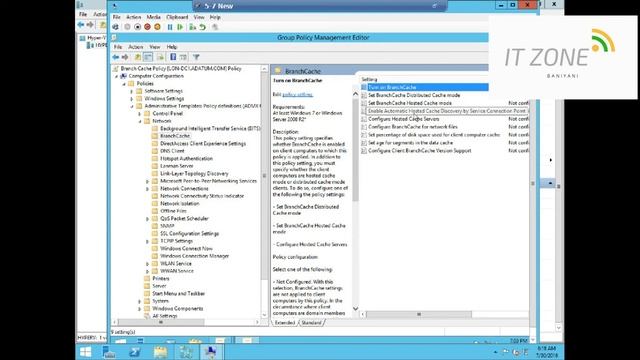This screenshot has height=360, width=640.
Task: Select DNS Client folder in tree
Action: [172, 151]
